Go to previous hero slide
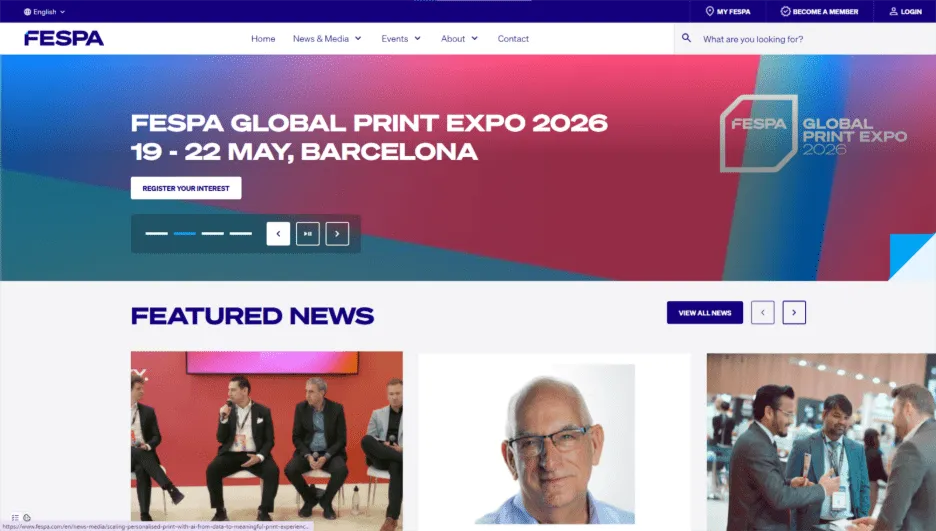Image resolution: width=936 pixels, height=531 pixels. [278, 234]
